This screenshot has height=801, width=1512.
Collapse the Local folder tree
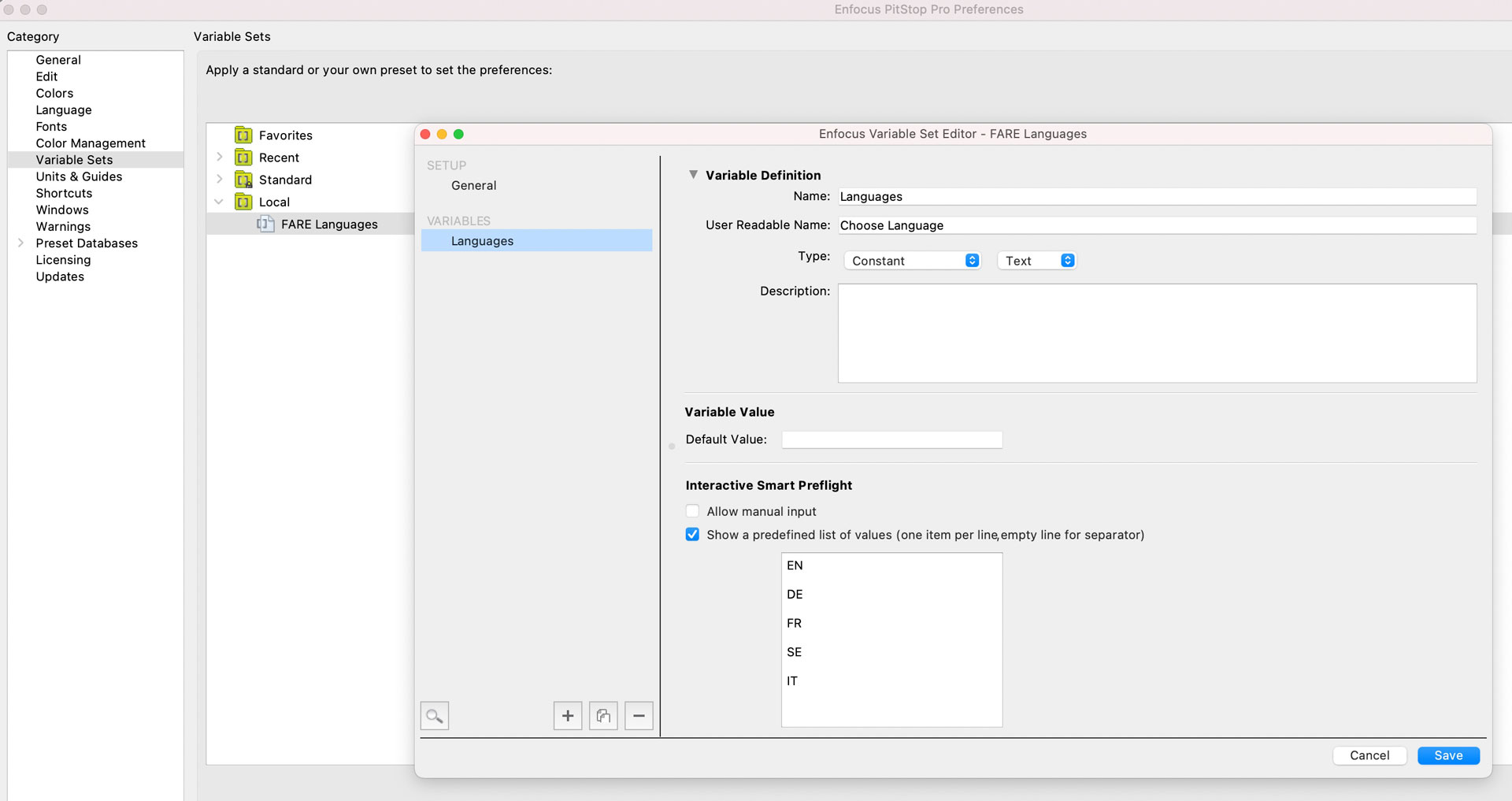(x=219, y=202)
